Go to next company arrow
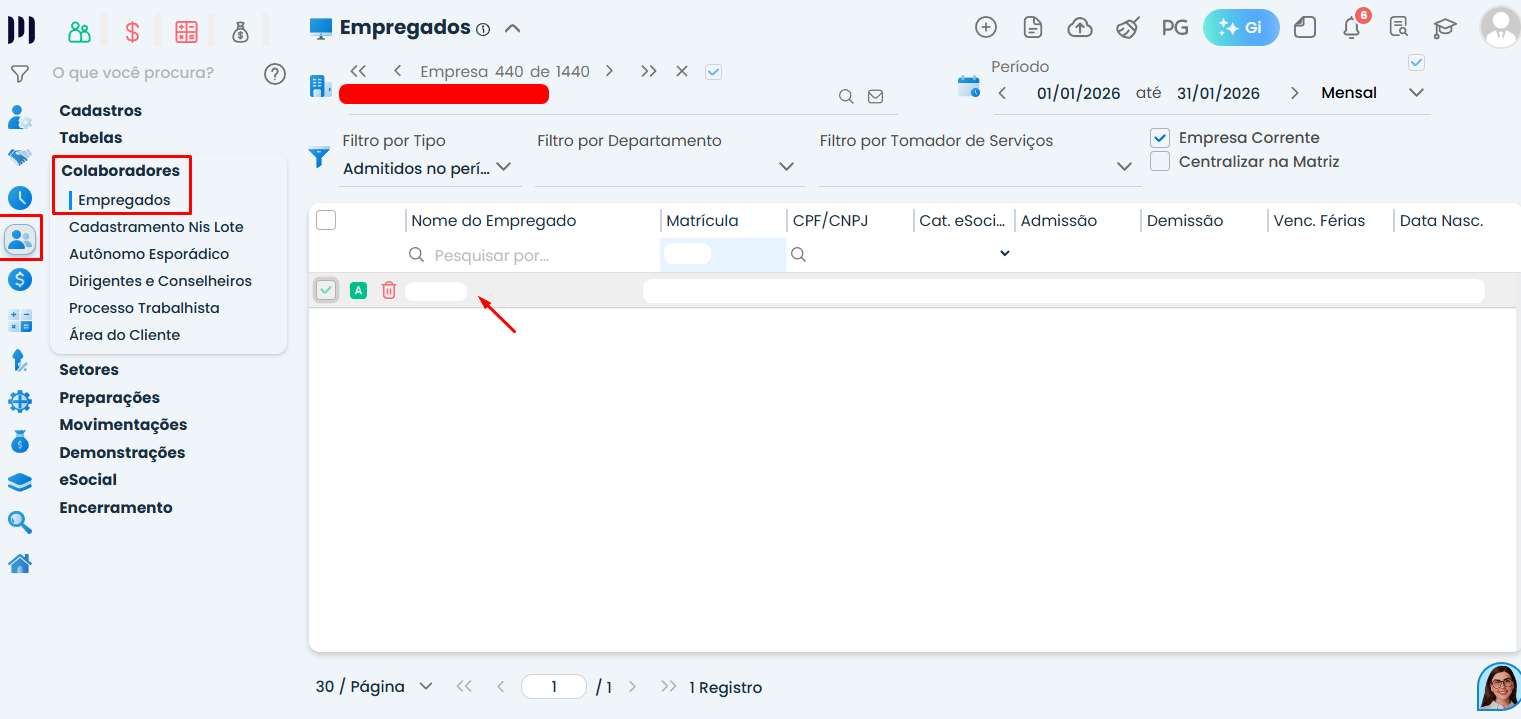 click(609, 72)
